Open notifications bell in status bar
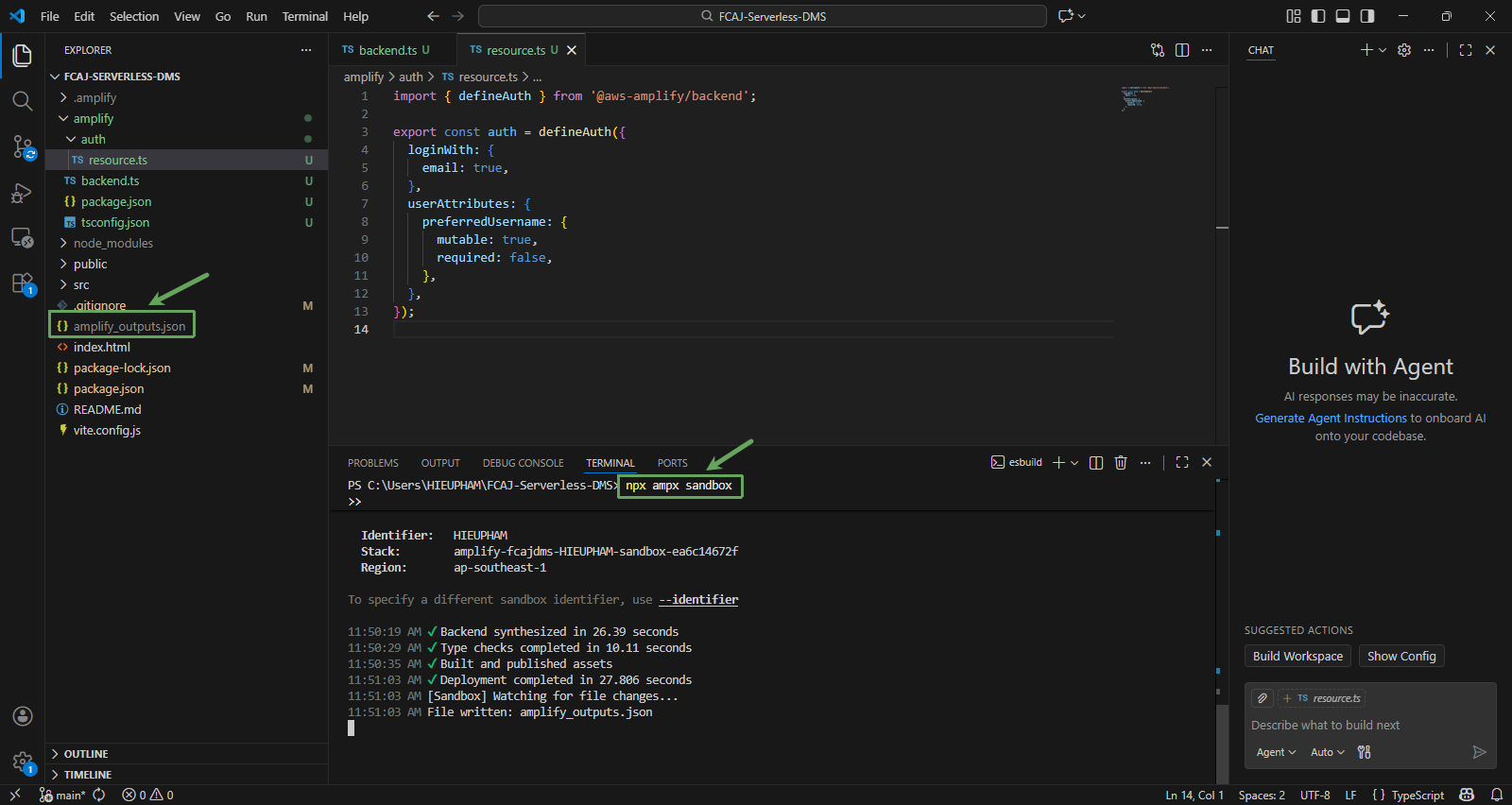 1497,795
